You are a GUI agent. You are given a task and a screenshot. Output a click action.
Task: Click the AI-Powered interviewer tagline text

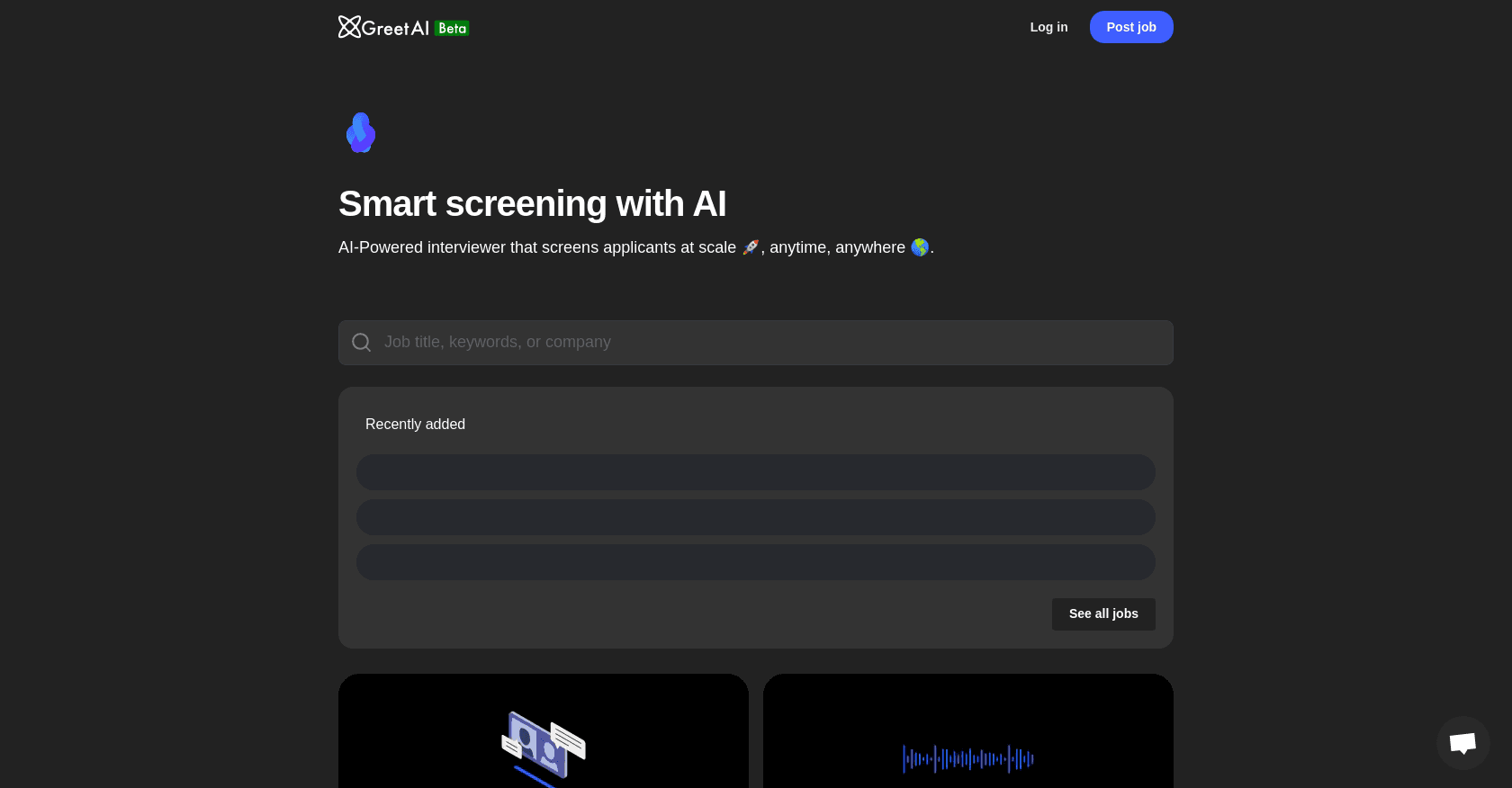coord(536,247)
